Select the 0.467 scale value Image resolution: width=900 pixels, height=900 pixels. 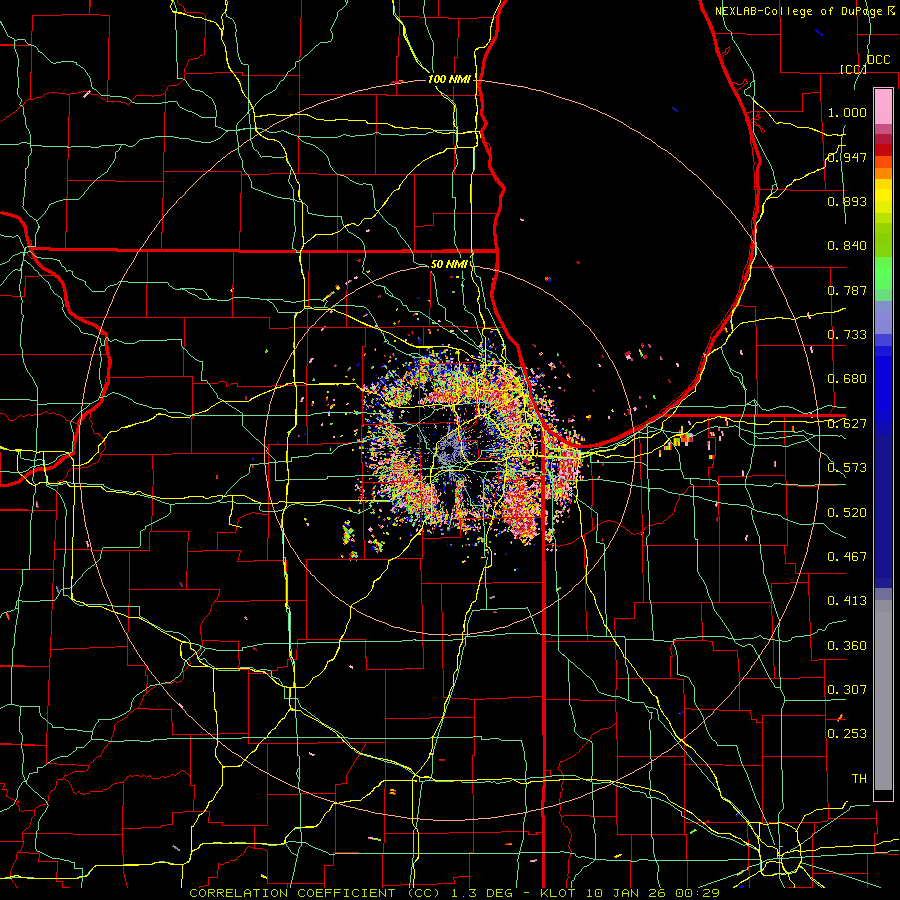pyautogui.click(x=847, y=557)
